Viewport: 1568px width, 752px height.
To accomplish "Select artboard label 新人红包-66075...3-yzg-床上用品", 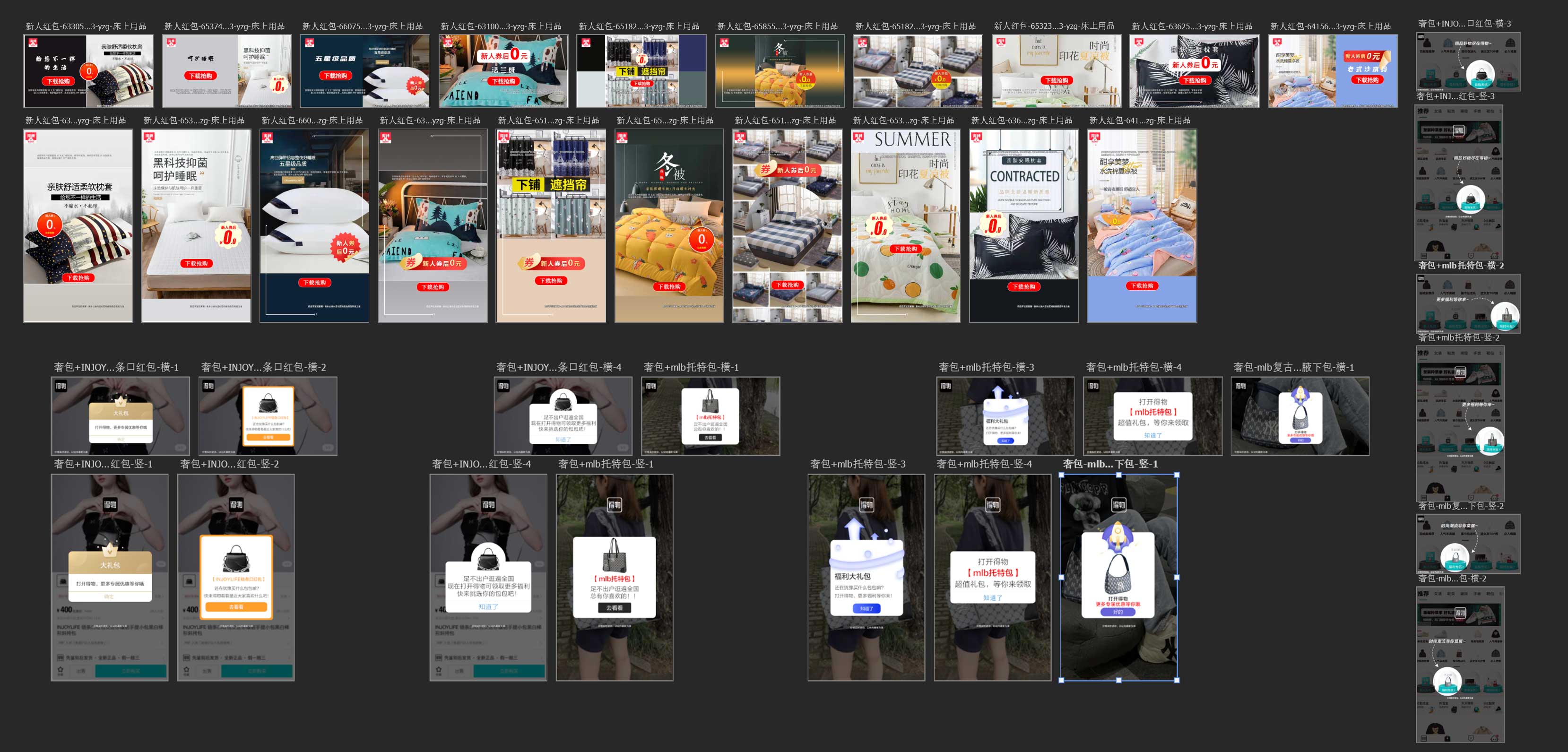I will click(363, 26).
